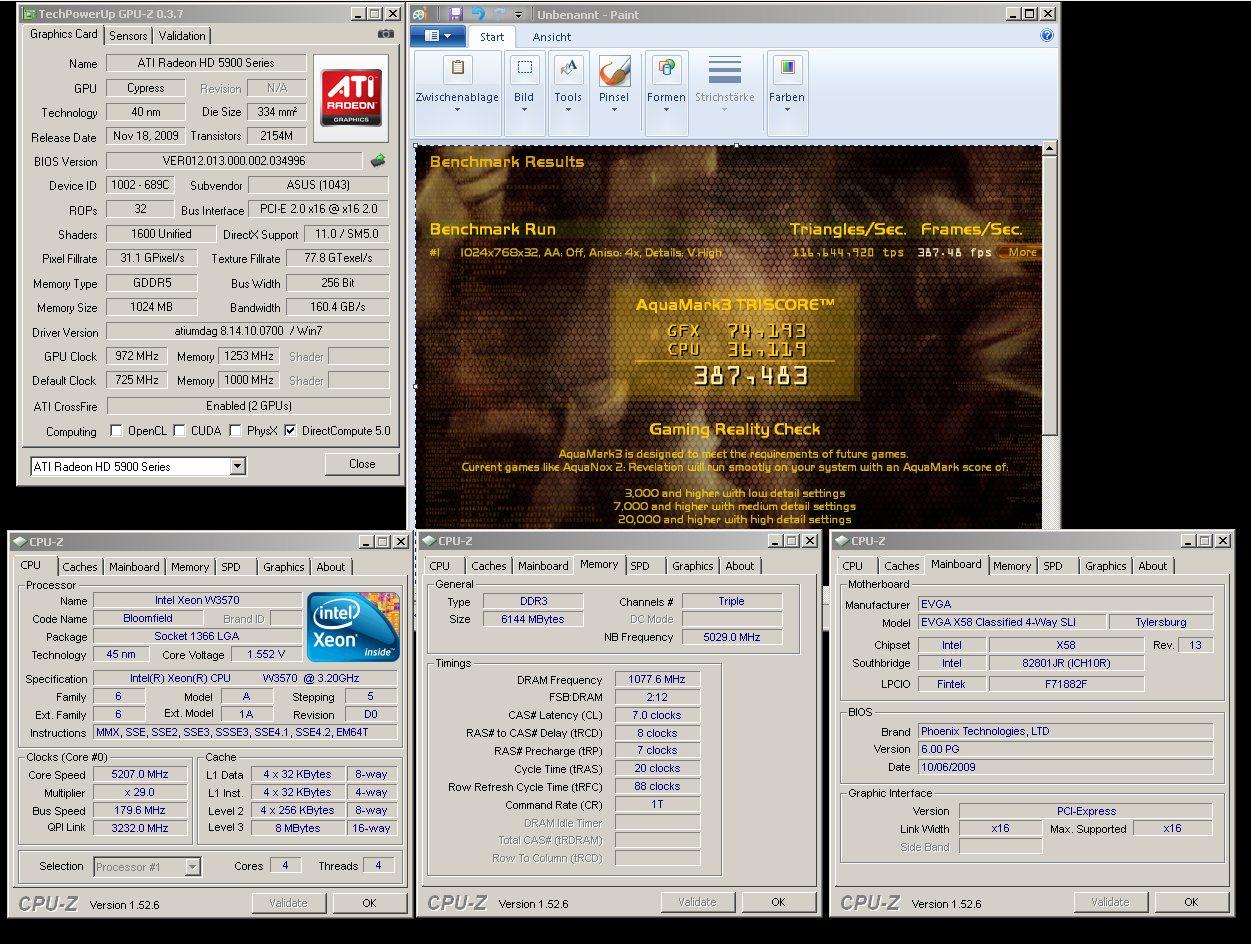Screen dimensions: 1251x944
Task: Click the Intel Xeon inside logo in CPU-Z
Action: point(353,627)
